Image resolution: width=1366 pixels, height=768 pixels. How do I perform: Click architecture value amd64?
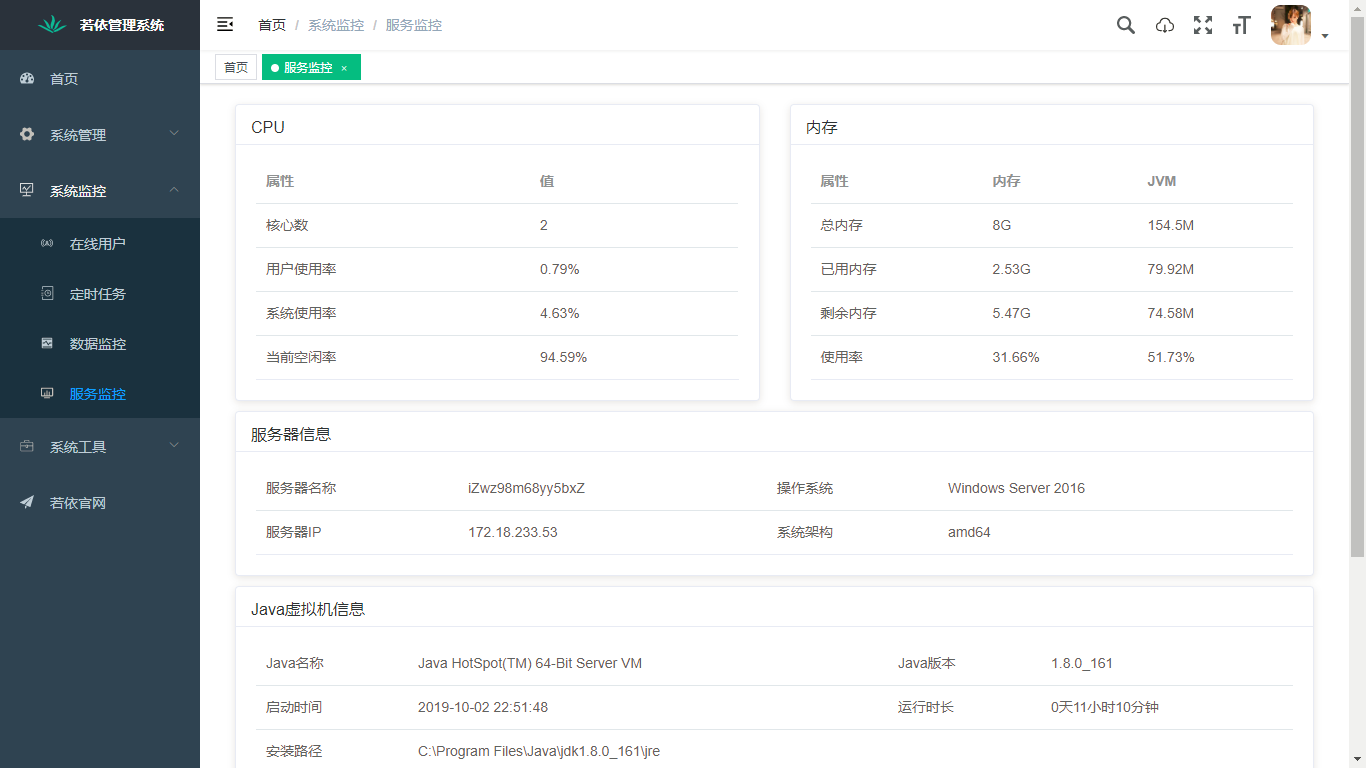969,532
